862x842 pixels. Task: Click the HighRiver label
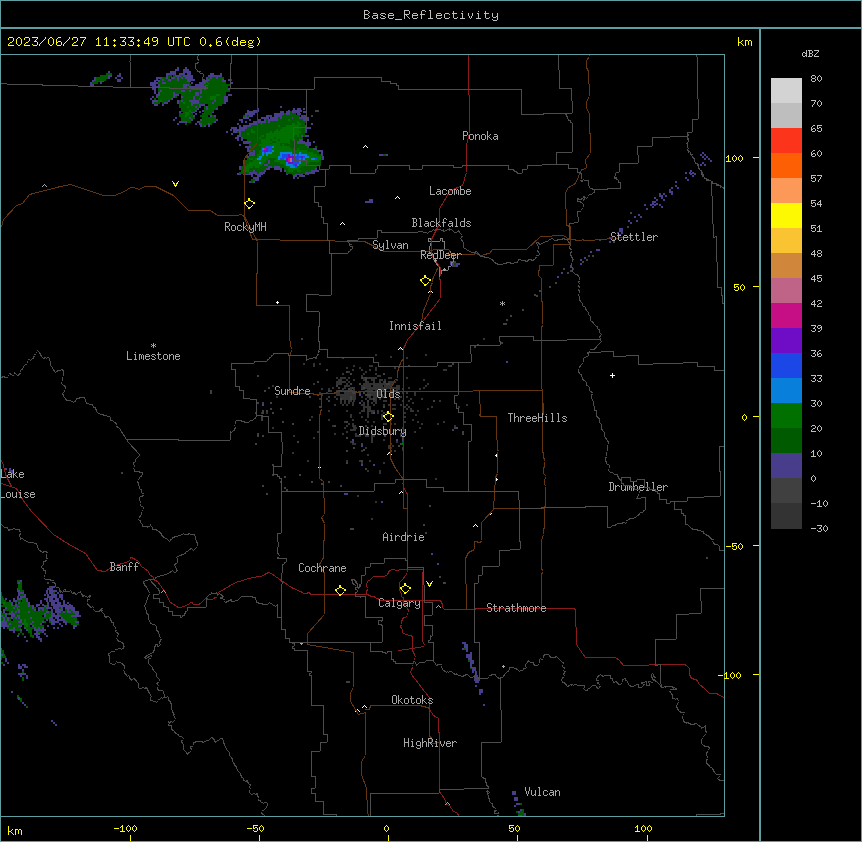click(430, 743)
